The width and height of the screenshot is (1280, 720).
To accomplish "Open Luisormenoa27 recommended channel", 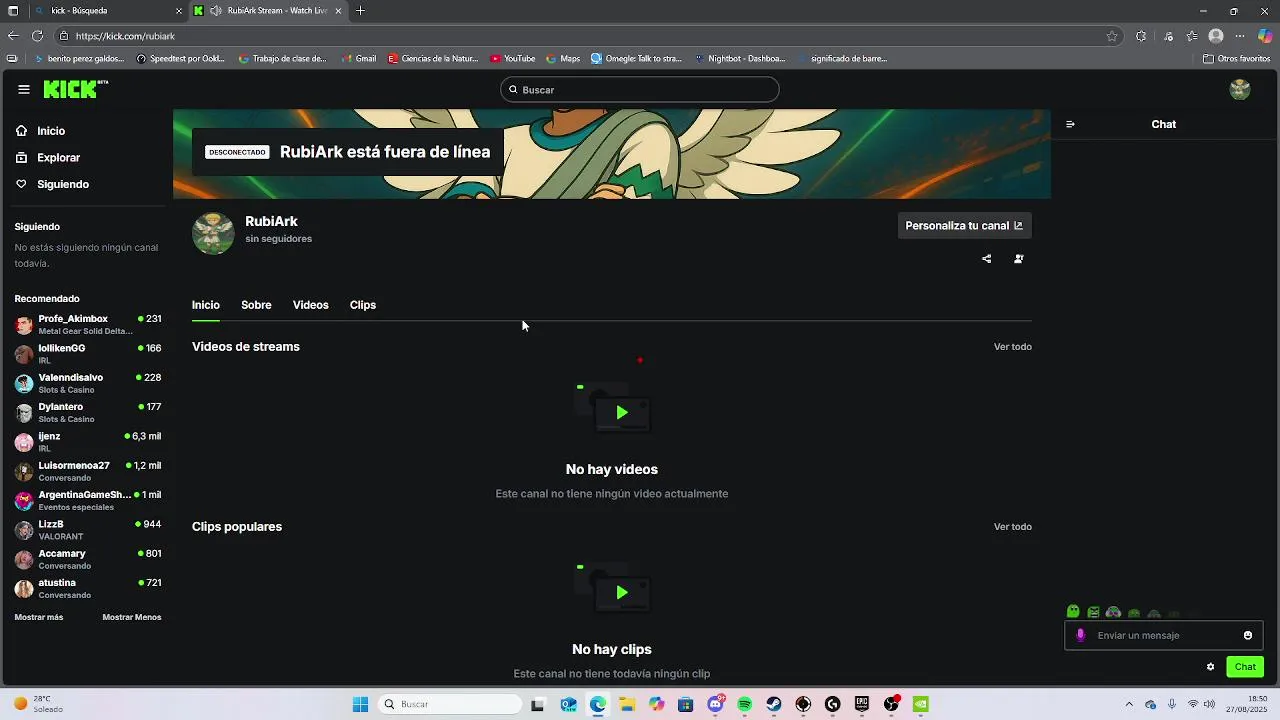I will (x=88, y=471).
